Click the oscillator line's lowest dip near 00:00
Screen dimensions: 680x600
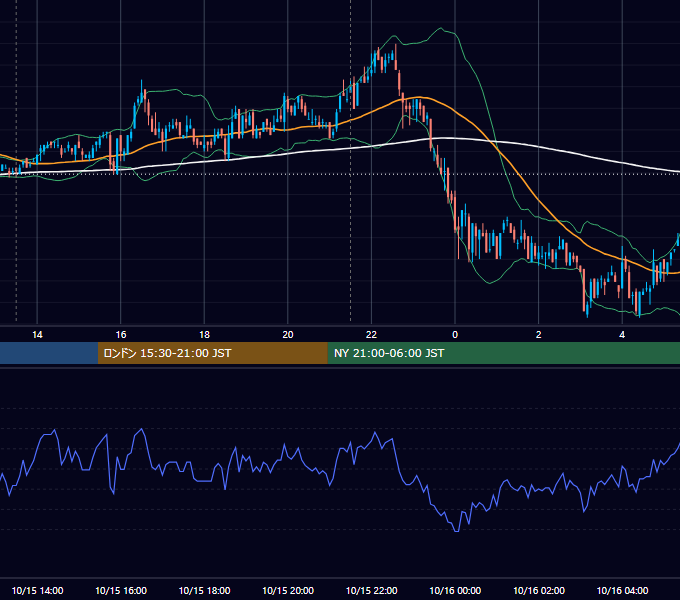coord(456,531)
